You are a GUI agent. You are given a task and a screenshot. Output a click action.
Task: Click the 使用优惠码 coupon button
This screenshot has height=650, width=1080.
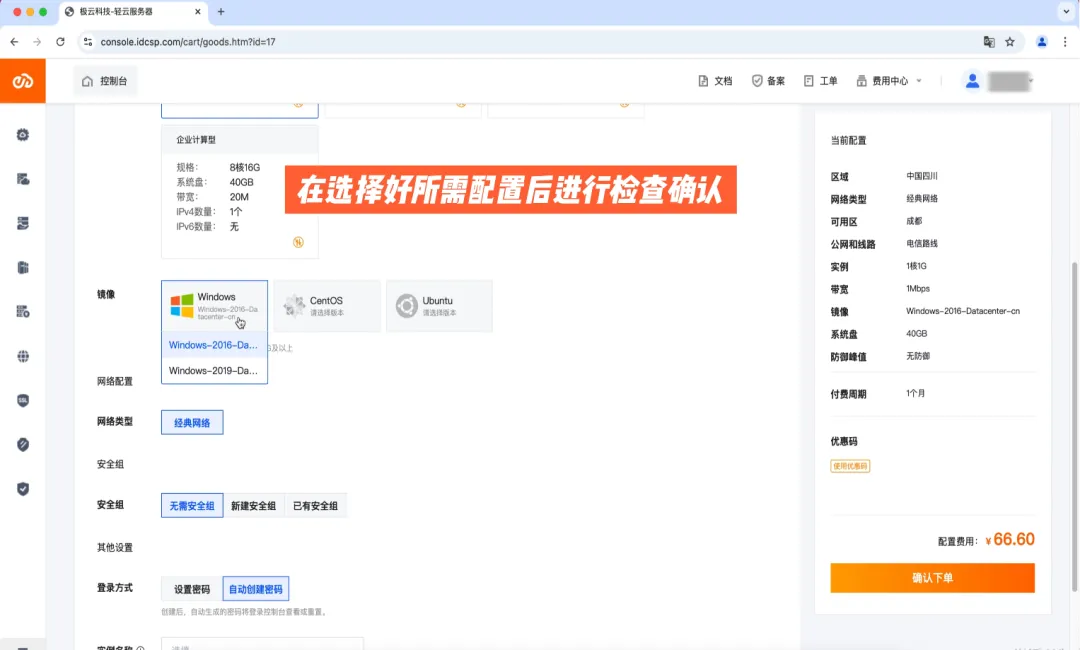pyautogui.click(x=850, y=466)
